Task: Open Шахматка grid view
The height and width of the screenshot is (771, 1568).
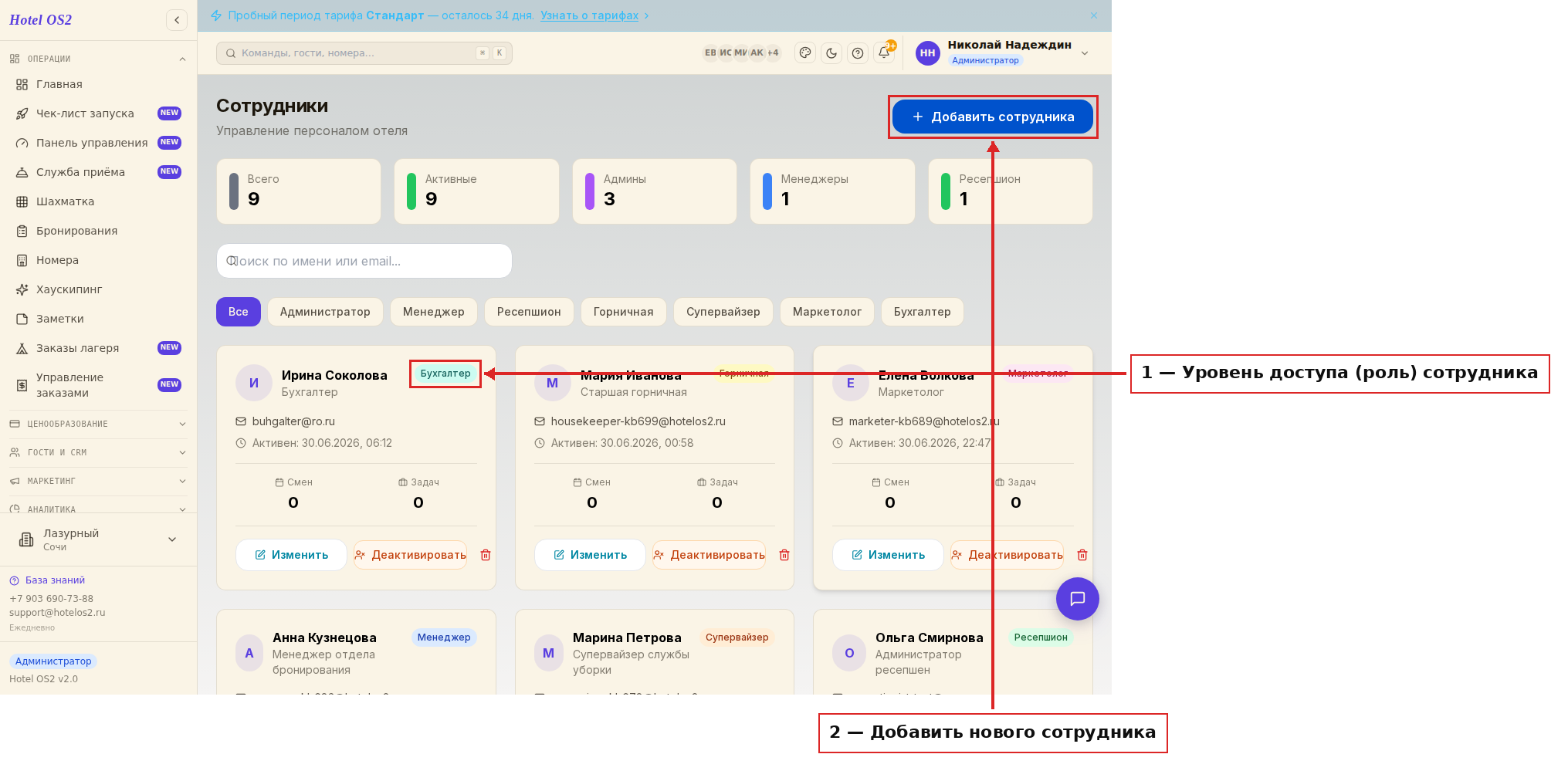Action: [x=99, y=201]
